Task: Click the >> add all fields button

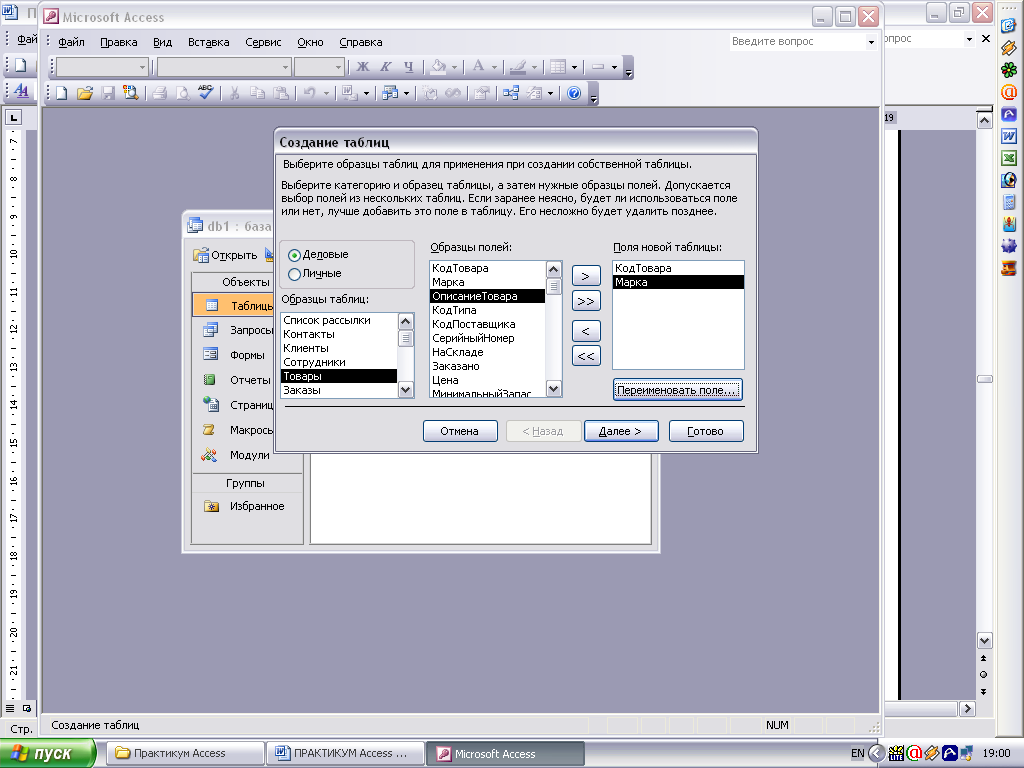Action: 586,301
